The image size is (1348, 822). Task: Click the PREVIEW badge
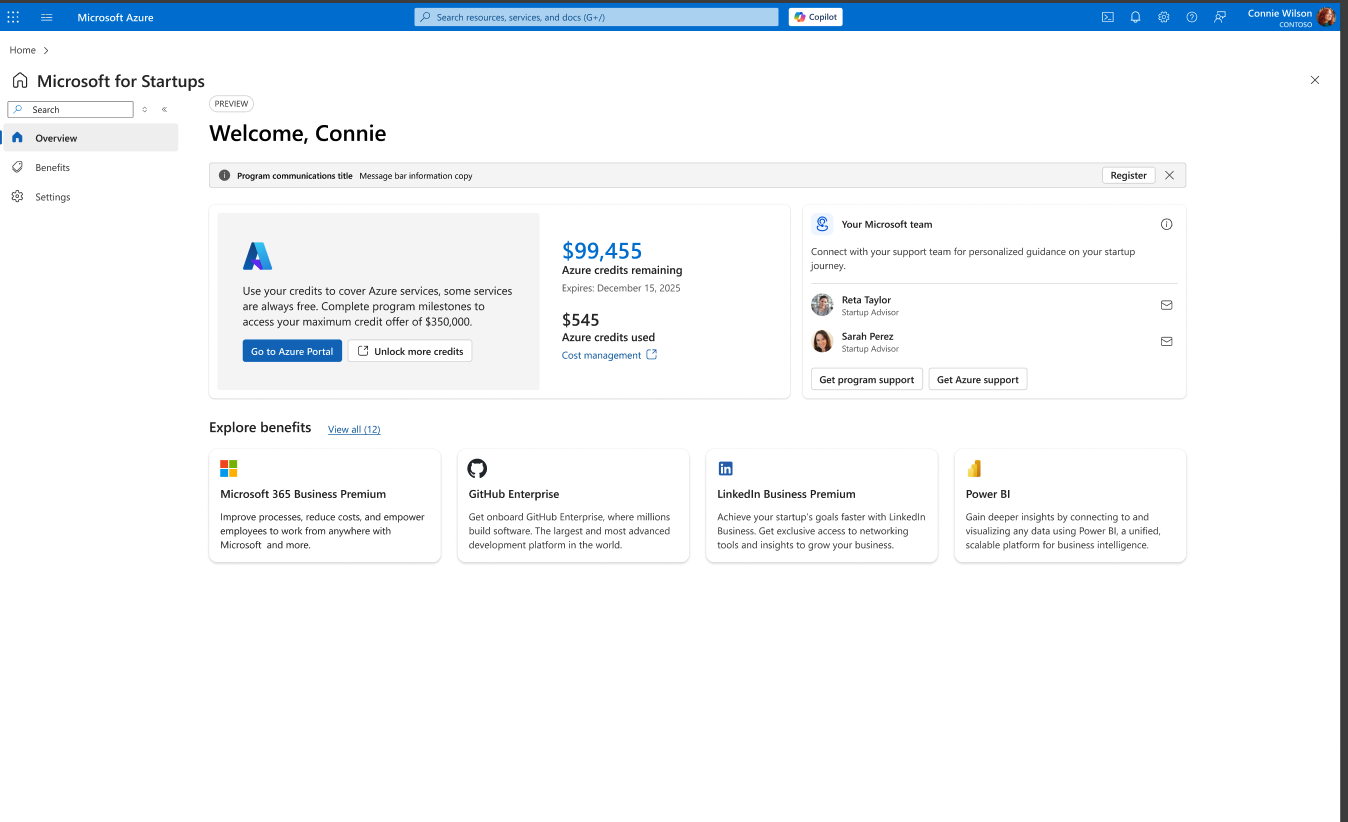point(231,104)
